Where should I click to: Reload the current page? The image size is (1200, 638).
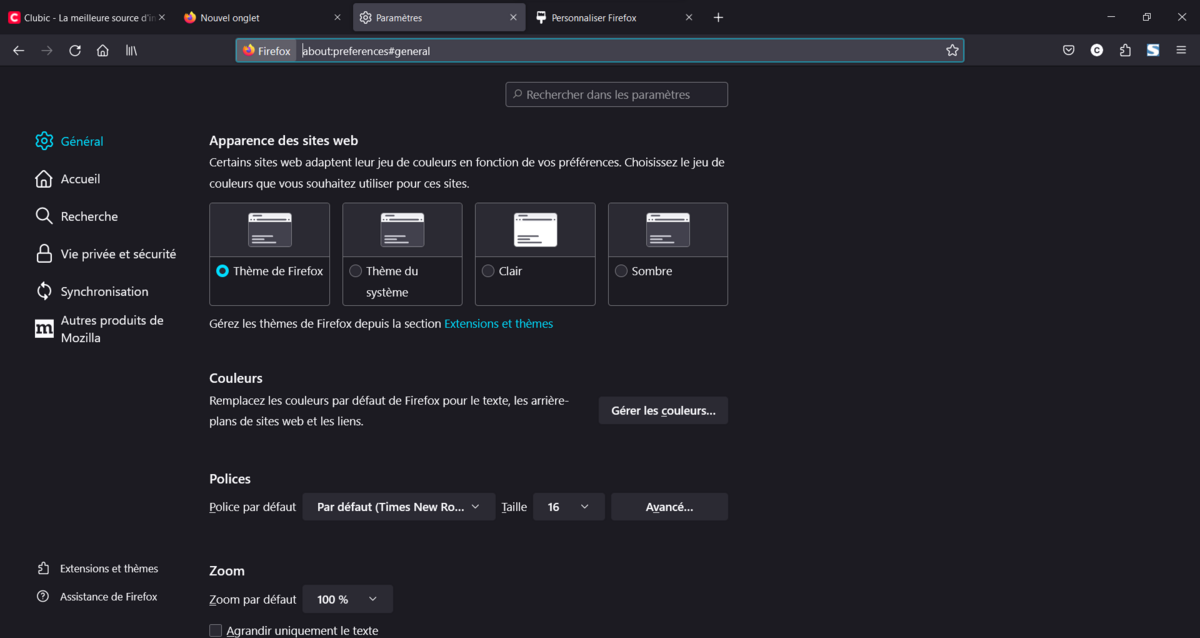75,50
